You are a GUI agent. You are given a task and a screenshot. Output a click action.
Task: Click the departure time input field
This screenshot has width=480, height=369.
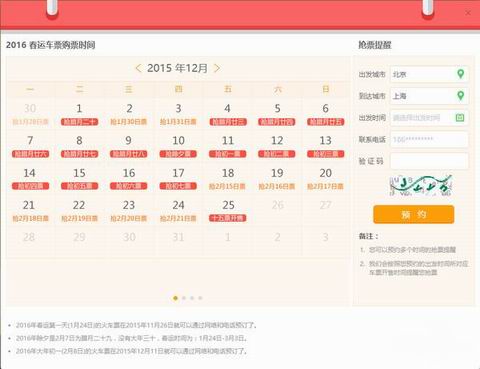tap(429, 118)
